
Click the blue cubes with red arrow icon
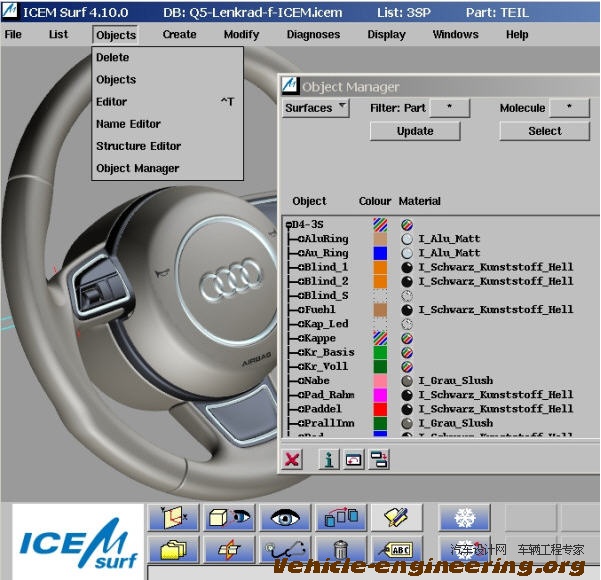tap(341, 518)
